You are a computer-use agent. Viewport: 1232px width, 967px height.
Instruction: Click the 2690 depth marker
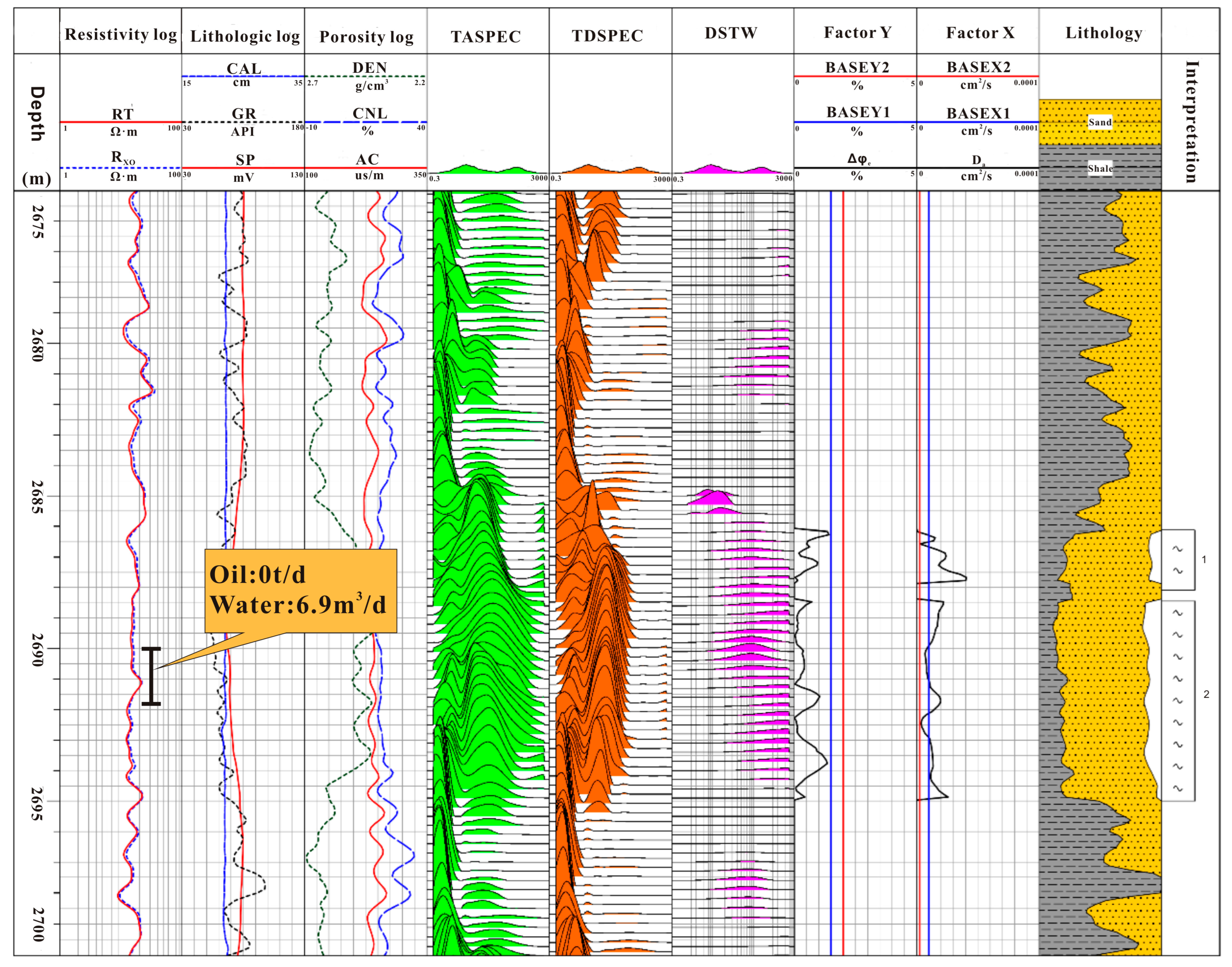point(37,649)
